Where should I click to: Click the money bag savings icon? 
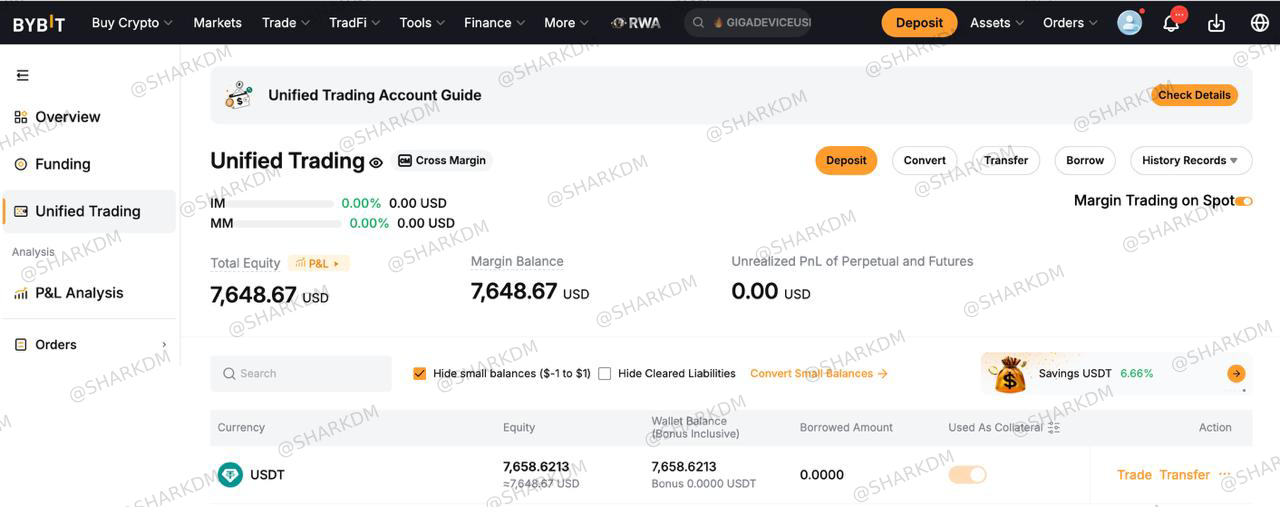pos(1010,374)
